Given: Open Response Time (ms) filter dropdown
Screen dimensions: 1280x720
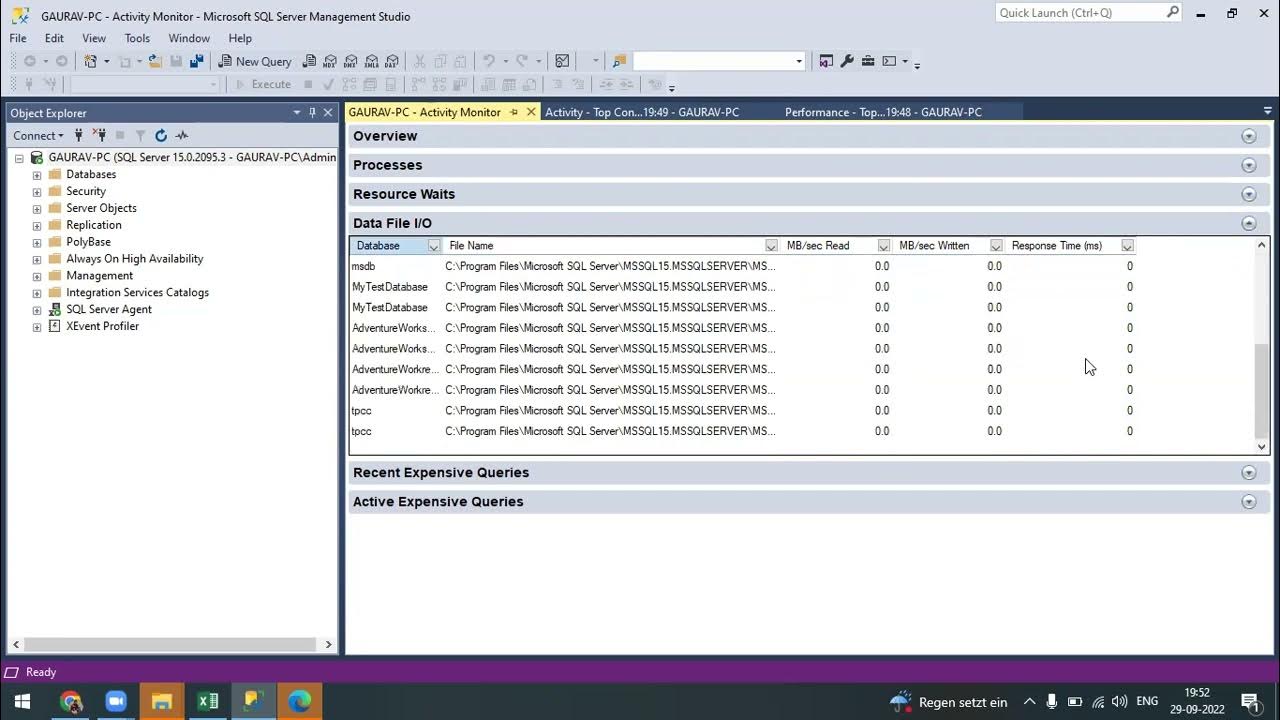Looking at the screenshot, I should coord(1127,246).
